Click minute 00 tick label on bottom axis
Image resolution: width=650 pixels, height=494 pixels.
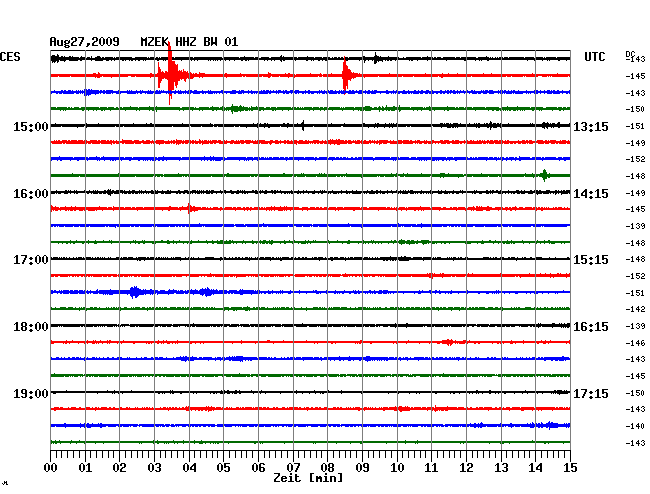51,467
